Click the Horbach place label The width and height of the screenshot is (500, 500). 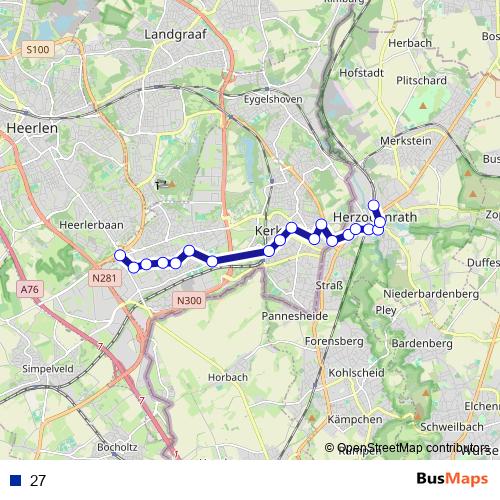(x=228, y=377)
